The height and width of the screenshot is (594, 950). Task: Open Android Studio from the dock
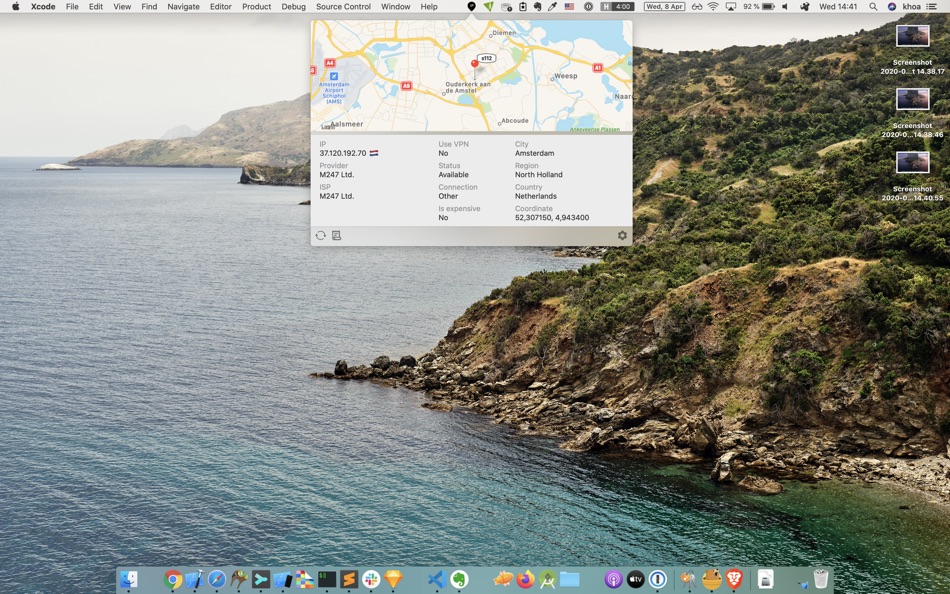pyautogui.click(x=547, y=579)
